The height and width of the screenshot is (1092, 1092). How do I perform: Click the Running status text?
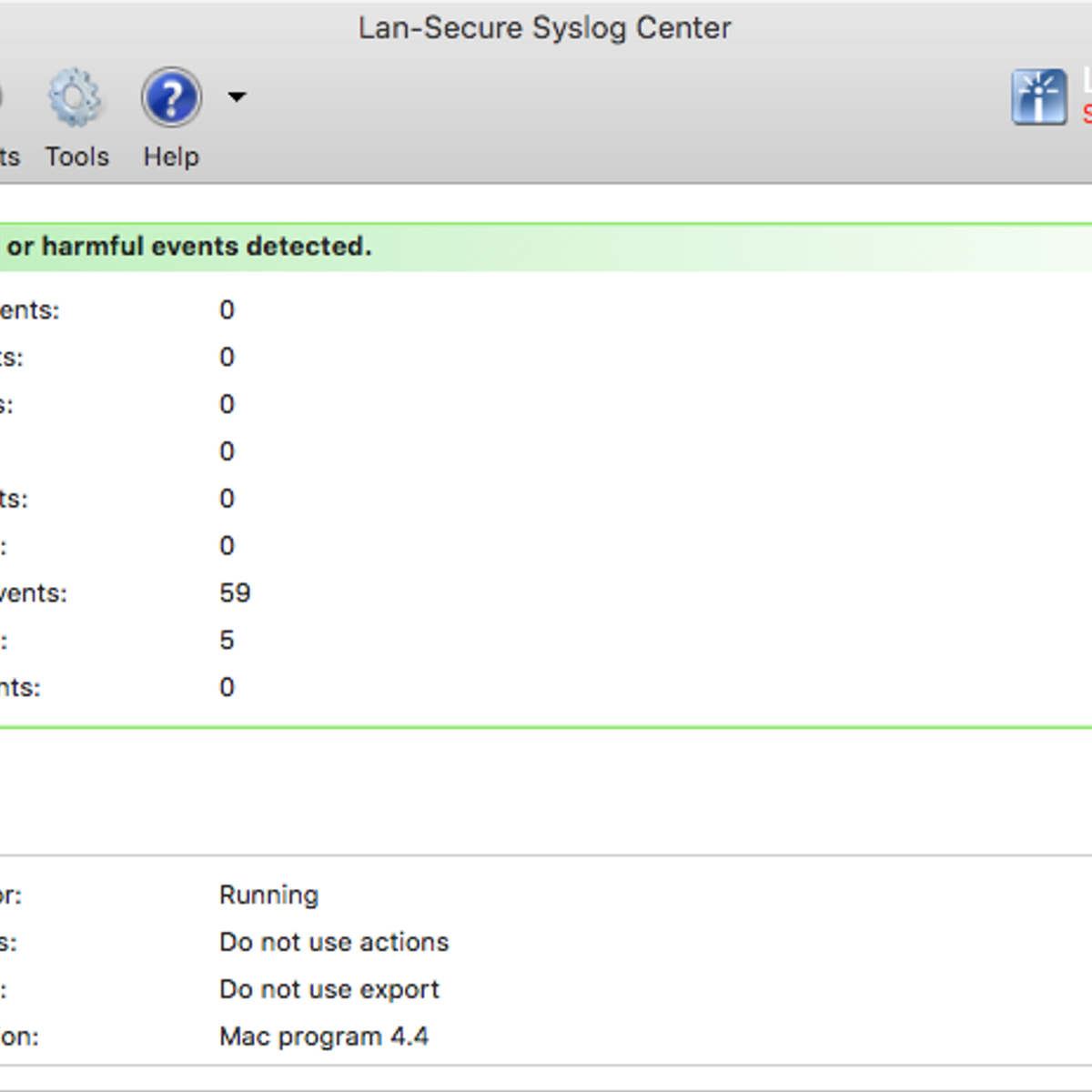(x=268, y=895)
